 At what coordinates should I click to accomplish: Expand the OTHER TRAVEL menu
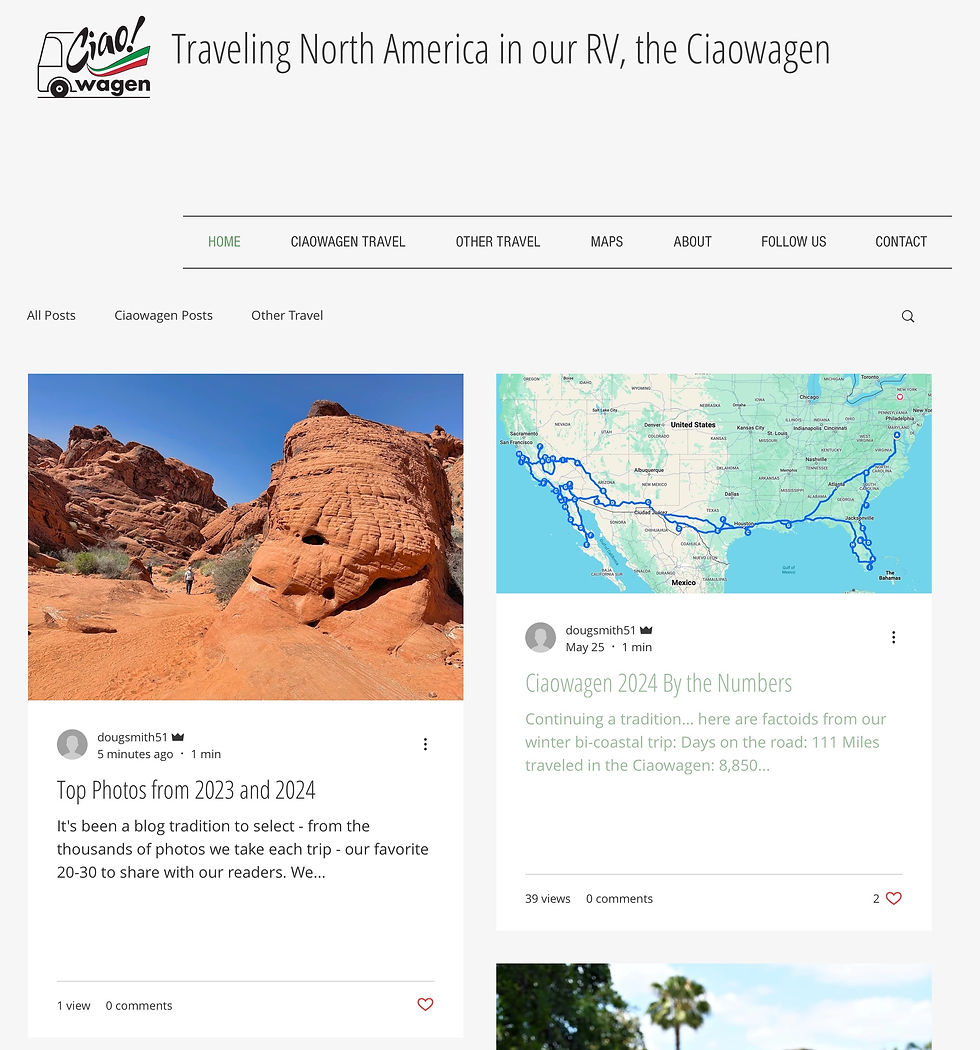pos(498,242)
